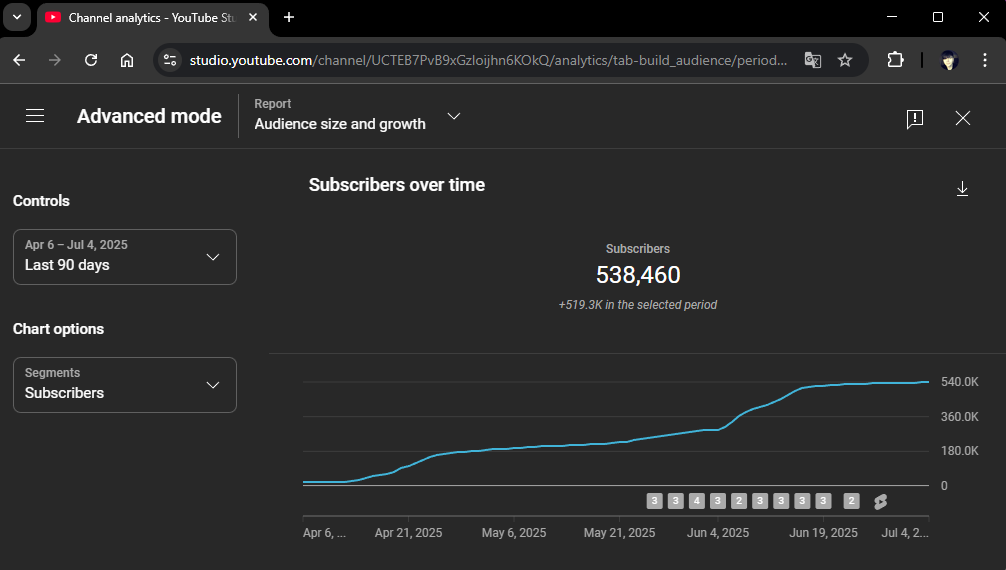Click the video marker labeled 4

(697, 501)
